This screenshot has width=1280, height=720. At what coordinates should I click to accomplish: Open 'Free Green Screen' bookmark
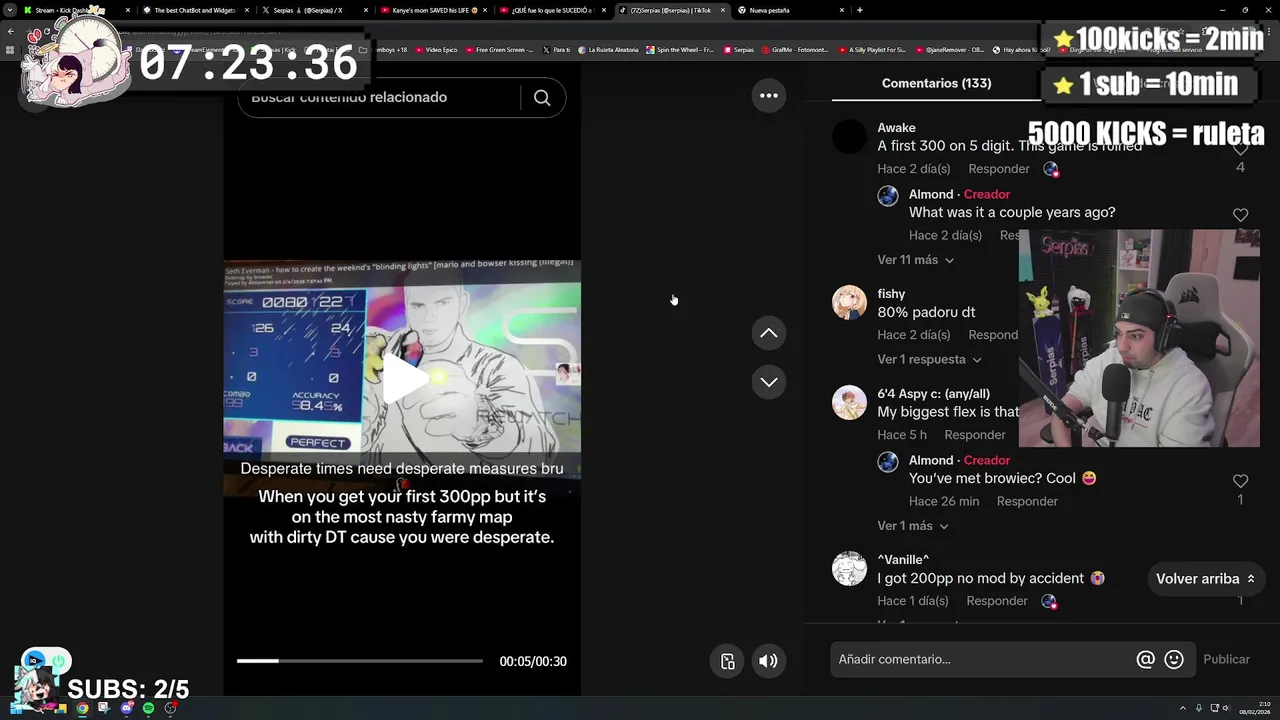pos(499,49)
